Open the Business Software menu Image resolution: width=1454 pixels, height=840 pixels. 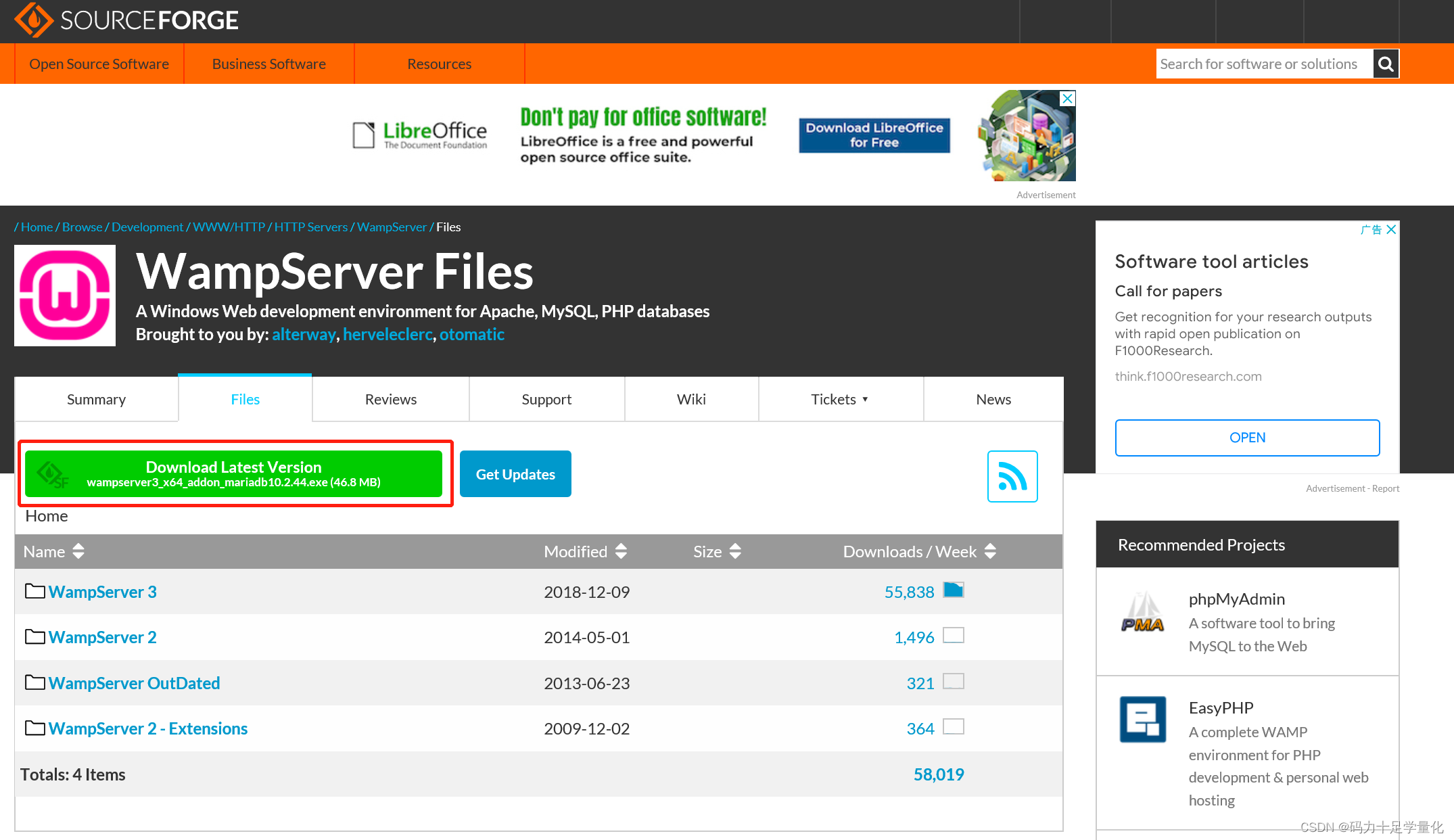pos(269,64)
